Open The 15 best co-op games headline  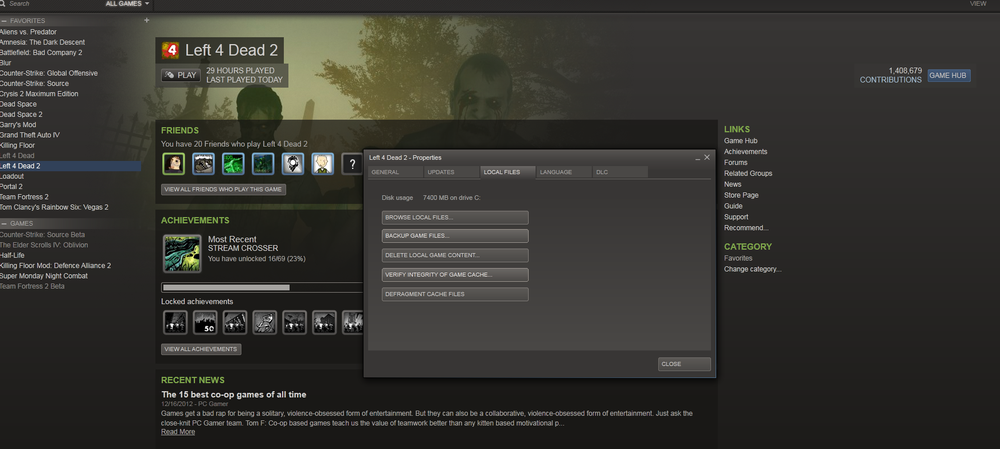coord(233,394)
